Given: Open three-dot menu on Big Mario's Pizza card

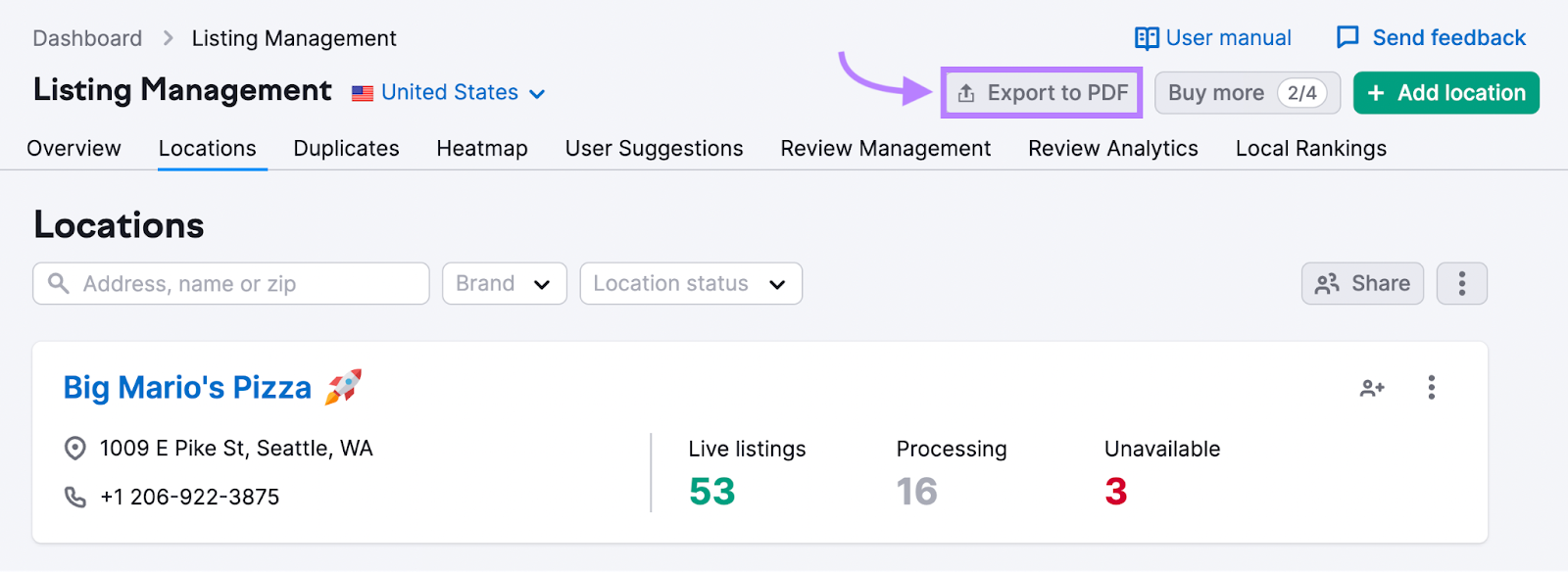Looking at the screenshot, I should click(1431, 388).
